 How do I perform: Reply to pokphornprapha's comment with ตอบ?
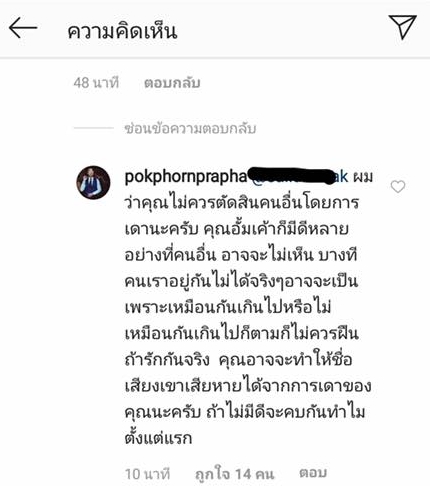(x=313, y=473)
